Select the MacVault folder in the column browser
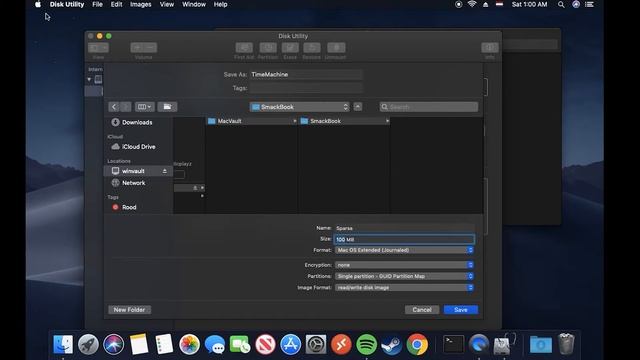 tap(252, 121)
